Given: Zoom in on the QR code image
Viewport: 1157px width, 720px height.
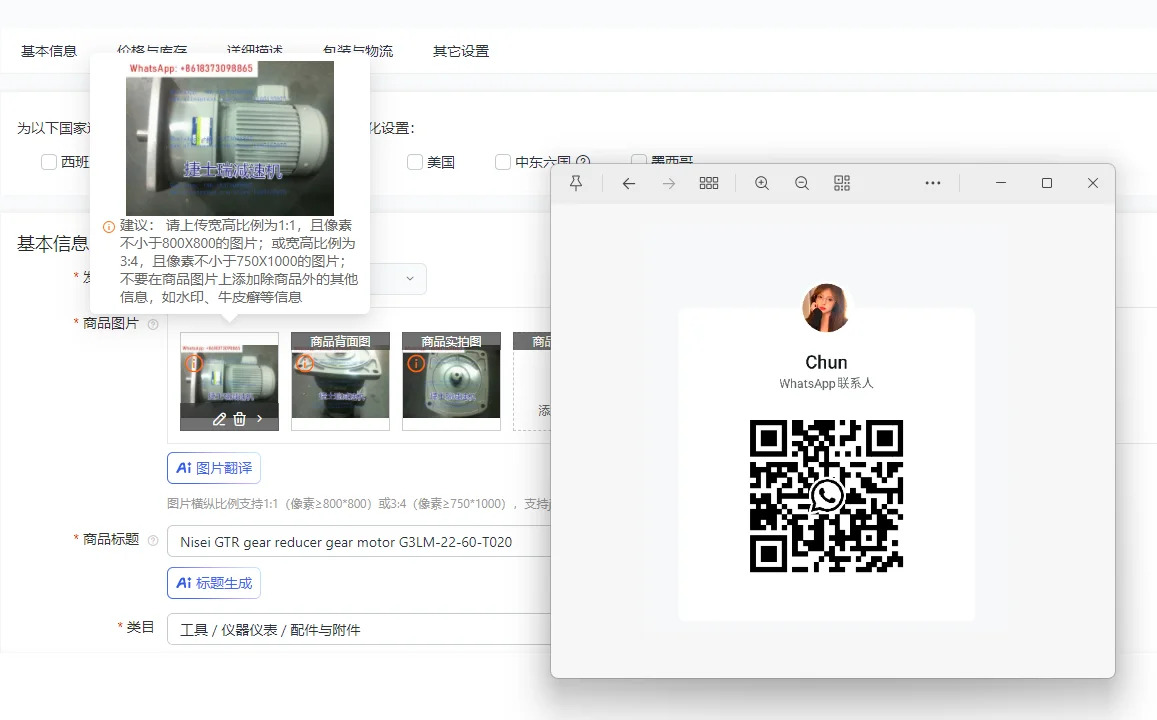Looking at the screenshot, I should [762, 183].
